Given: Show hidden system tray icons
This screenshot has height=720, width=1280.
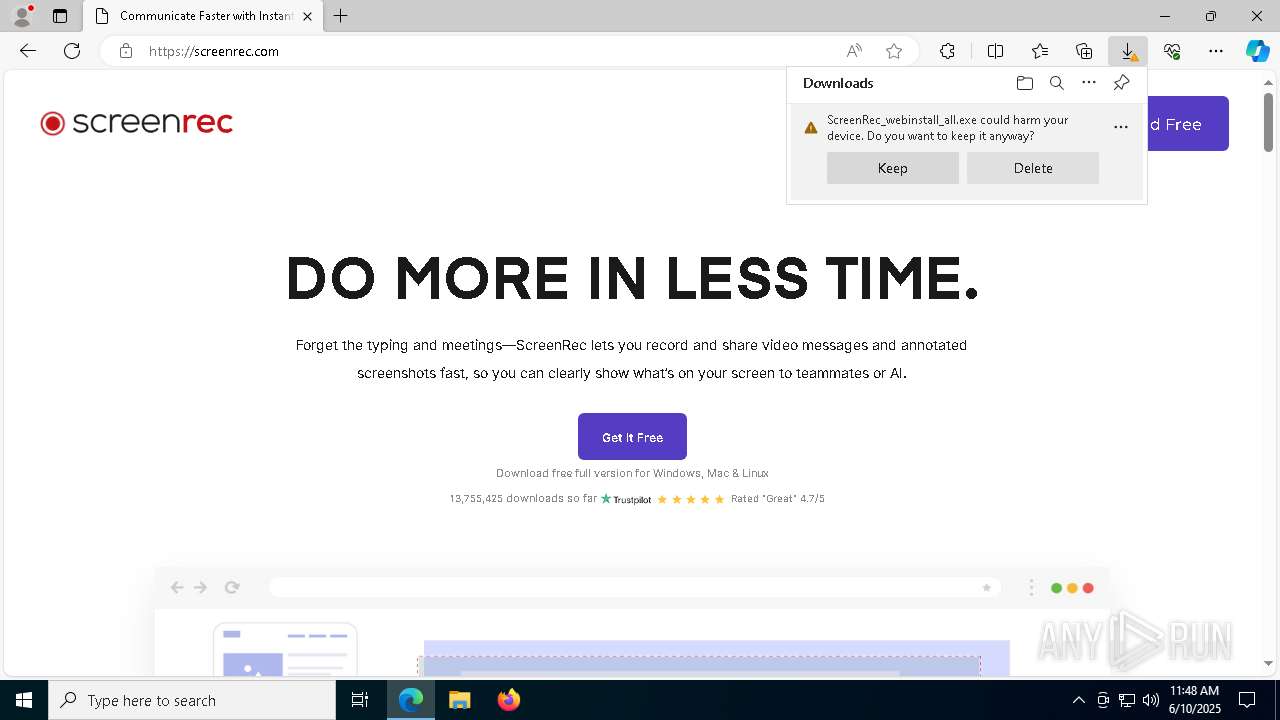Looking at the screenshot, I should pos(1078,700).
